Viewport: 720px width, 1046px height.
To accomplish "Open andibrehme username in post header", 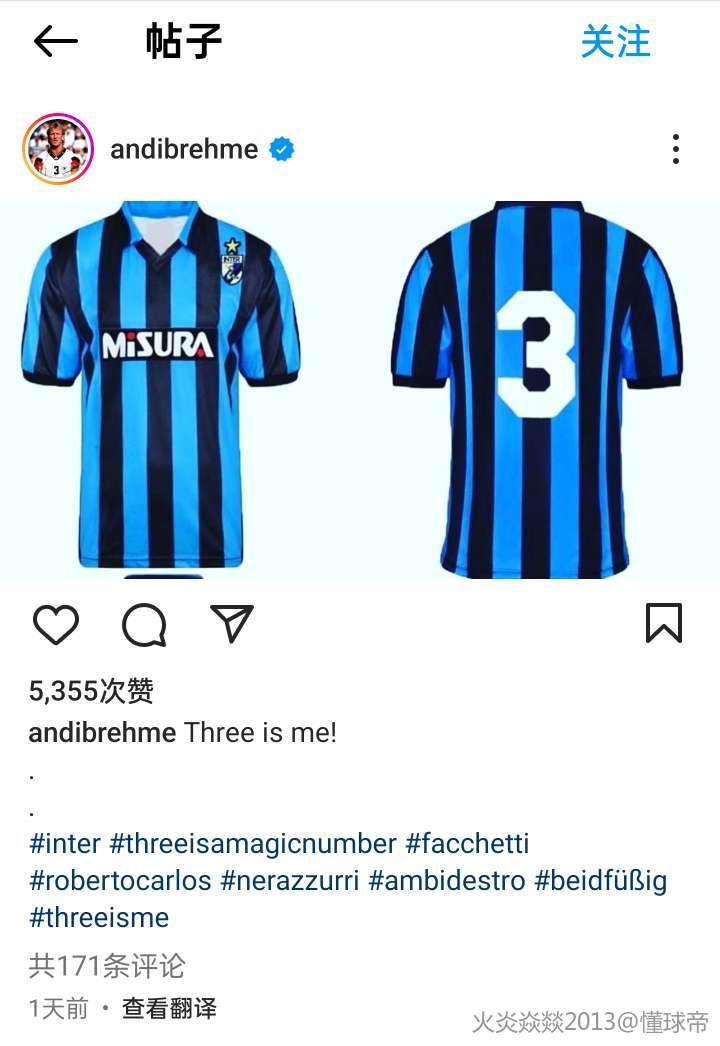I will [x=184, y=149].
